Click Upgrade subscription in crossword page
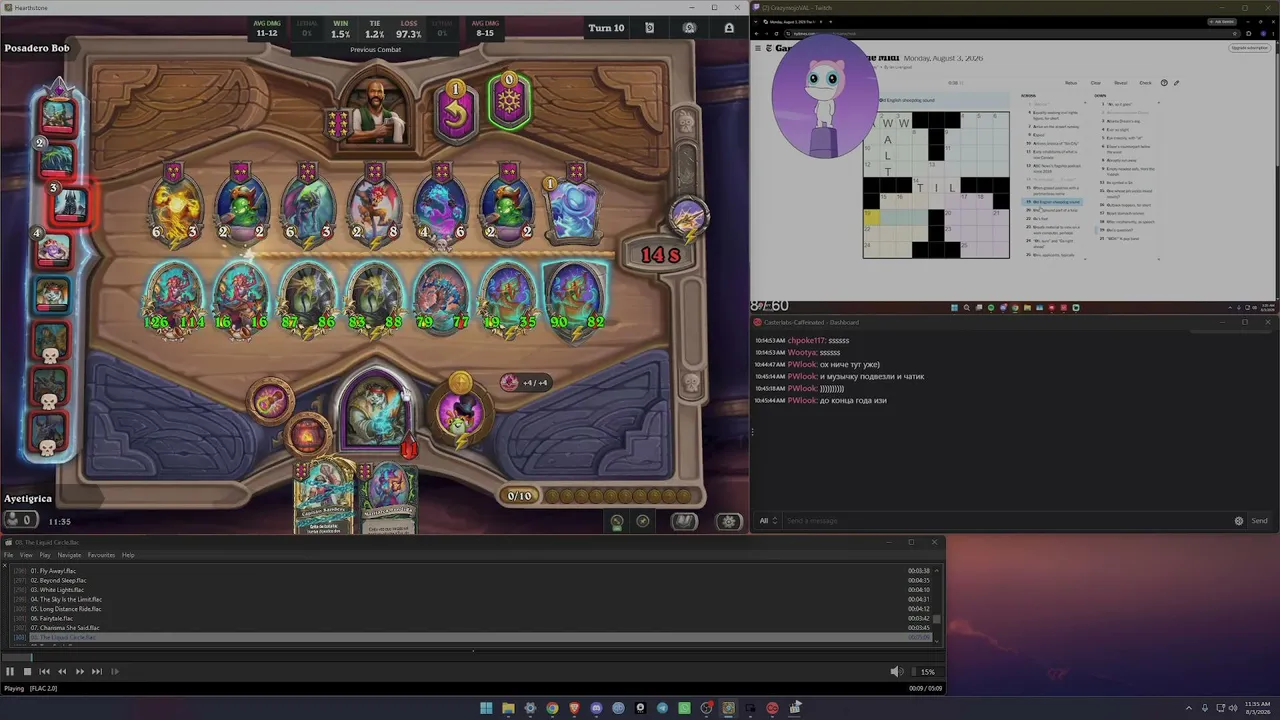1280x720 pixels. [1249, 48]
